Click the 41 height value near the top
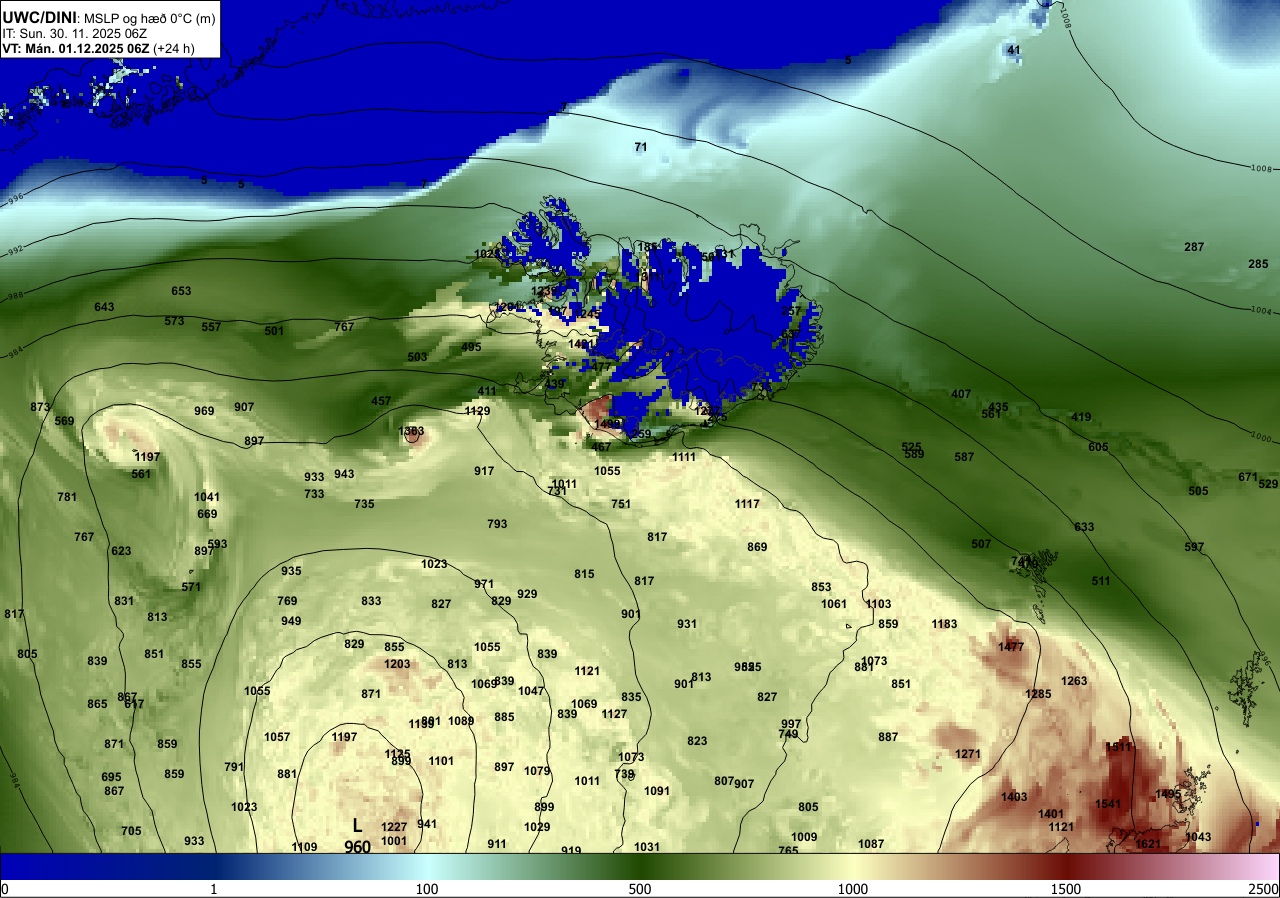 1014,50
